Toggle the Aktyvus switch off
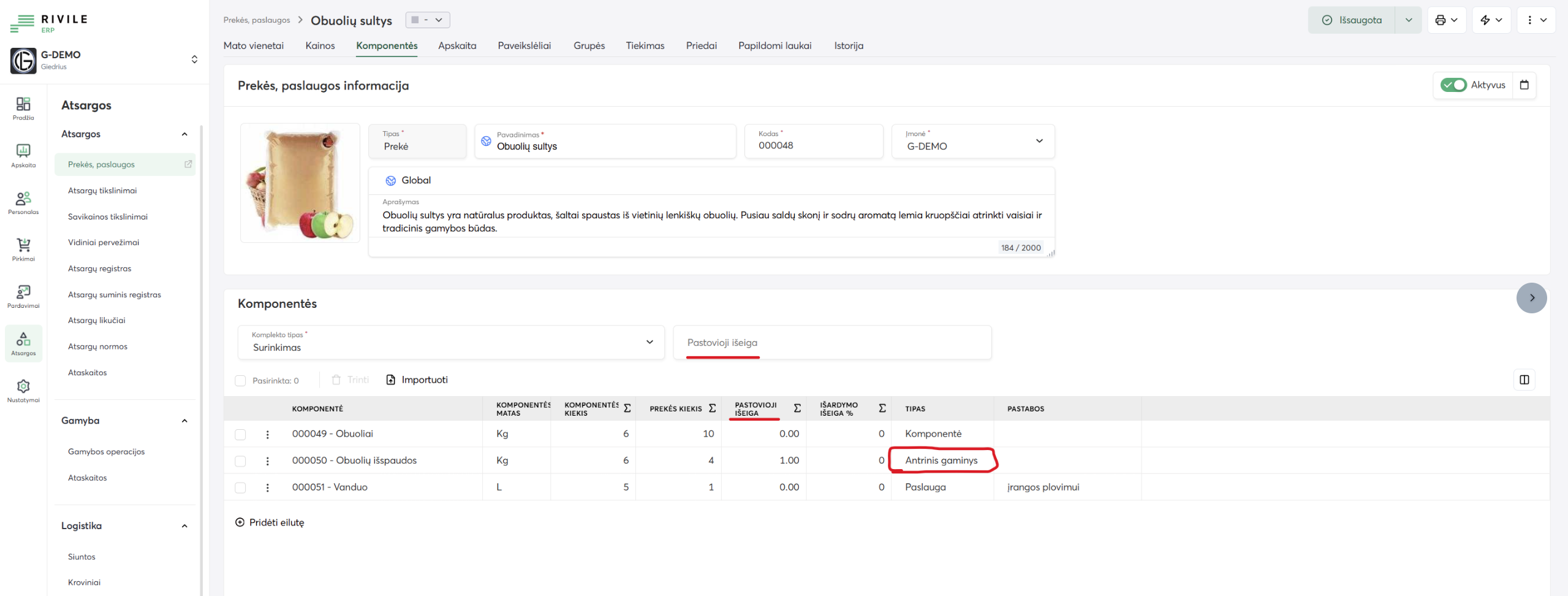 point(1453,85)
